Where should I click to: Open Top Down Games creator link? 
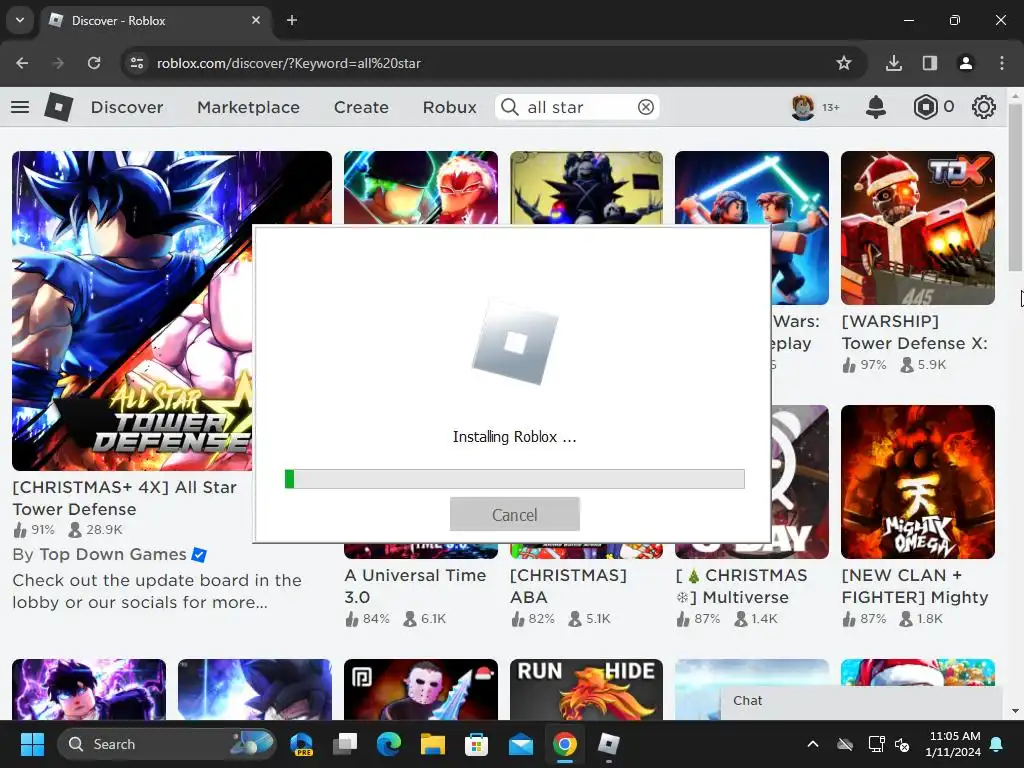click(112, 554)
